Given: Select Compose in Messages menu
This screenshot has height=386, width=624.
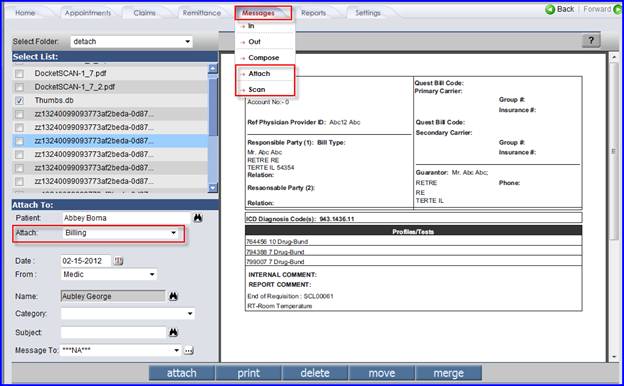Looking at the screenshot, I should (265, 58).
